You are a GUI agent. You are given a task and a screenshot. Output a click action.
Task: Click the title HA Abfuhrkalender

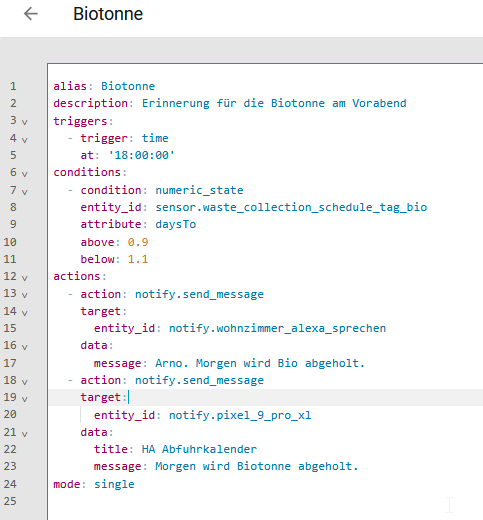click(199, 449)
